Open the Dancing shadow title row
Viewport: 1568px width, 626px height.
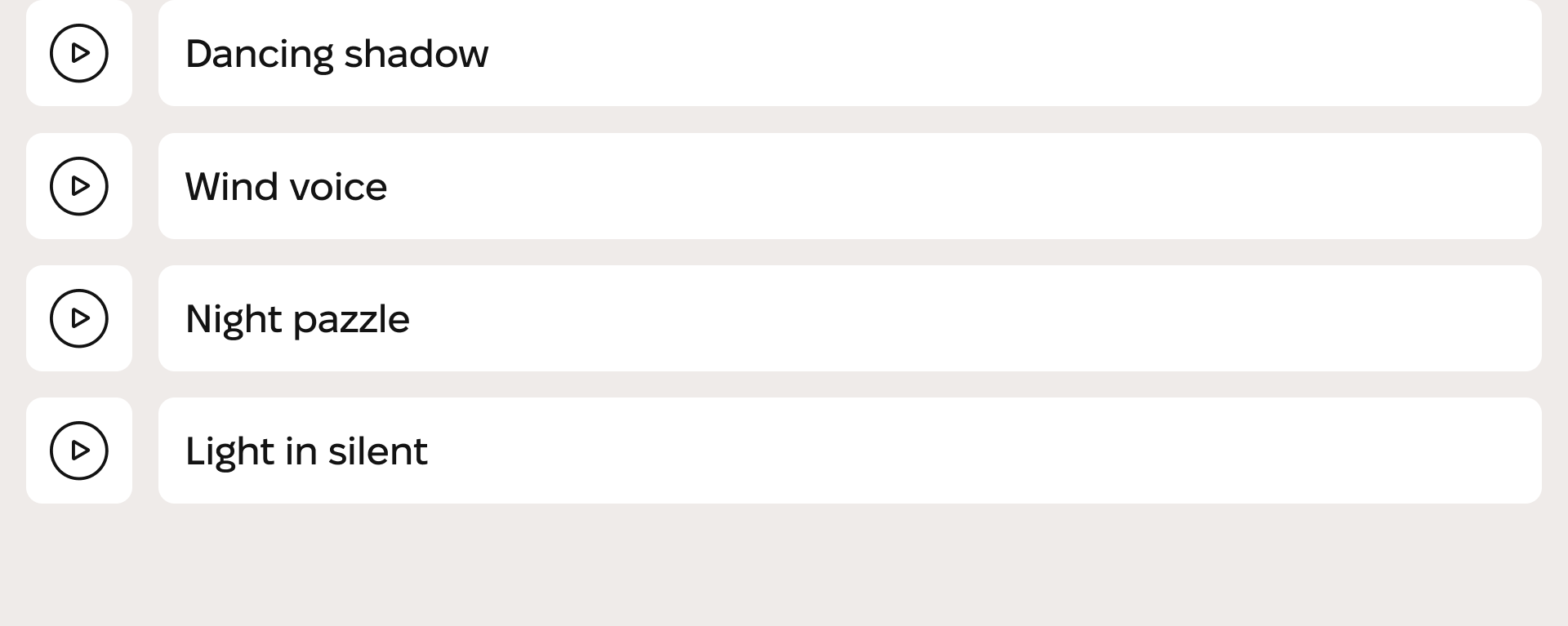(x=850, y=53)
